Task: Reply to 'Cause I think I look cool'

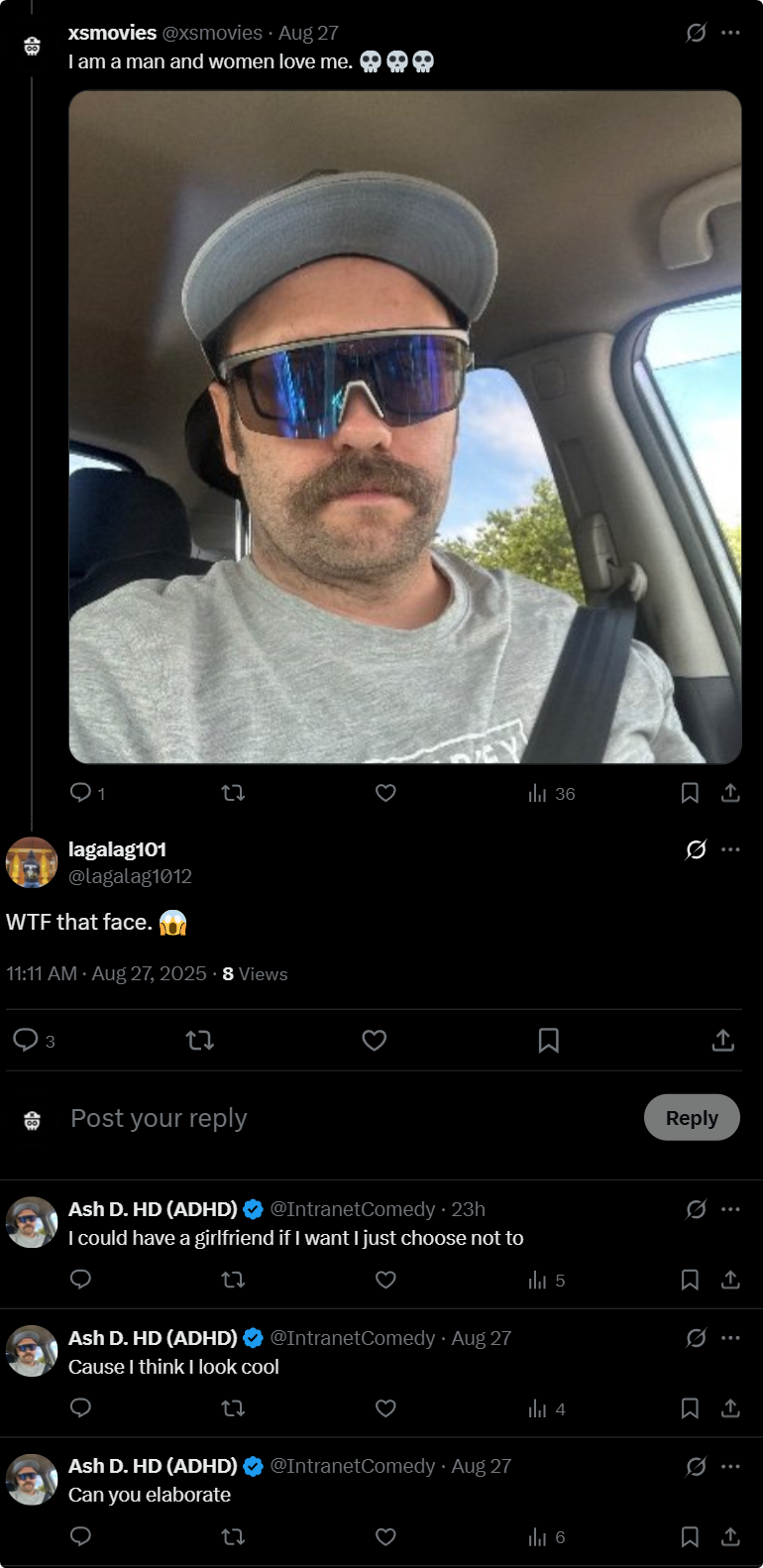Action: pyautogui.click(x=81, y=1408)
